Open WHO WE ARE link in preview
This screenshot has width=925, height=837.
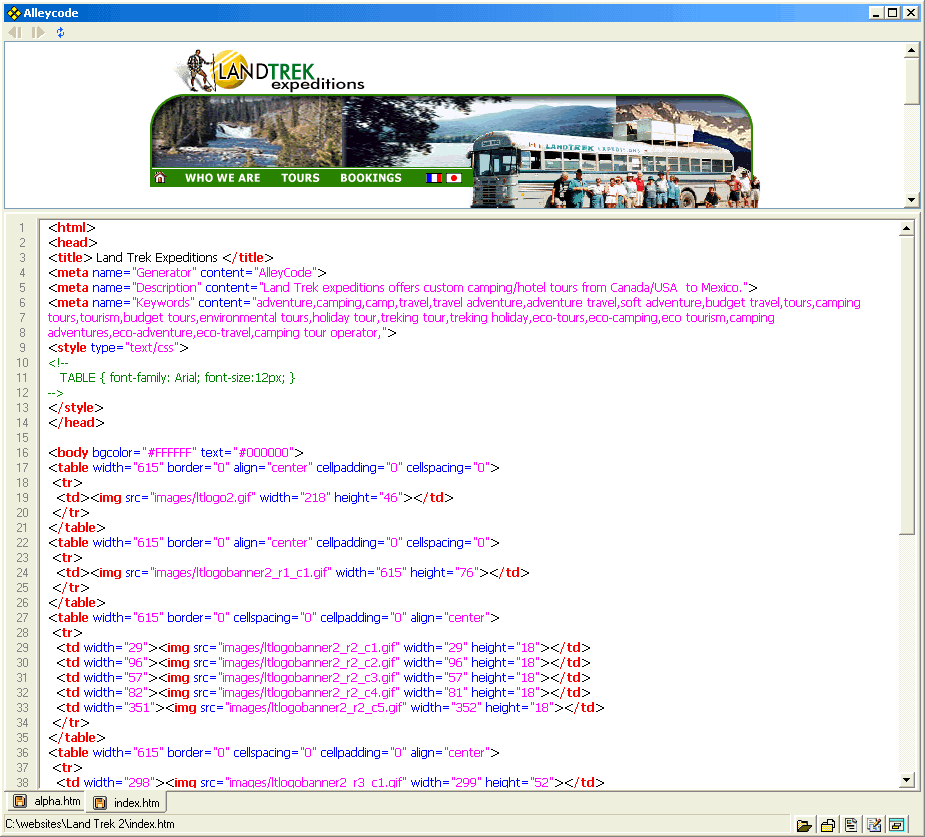click(222, 178)
